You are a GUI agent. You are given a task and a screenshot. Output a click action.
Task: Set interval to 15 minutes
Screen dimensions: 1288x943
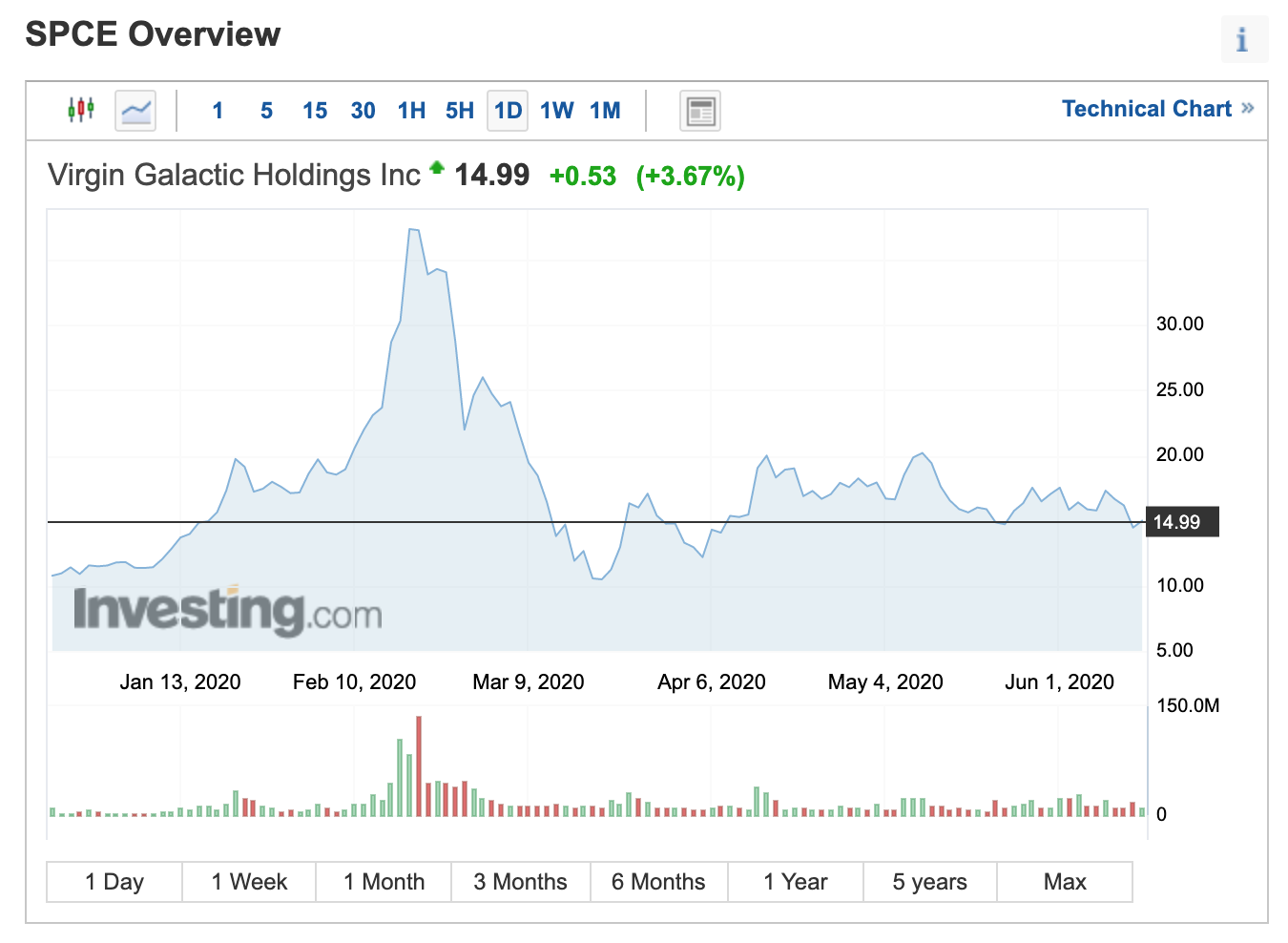(315, 111)
